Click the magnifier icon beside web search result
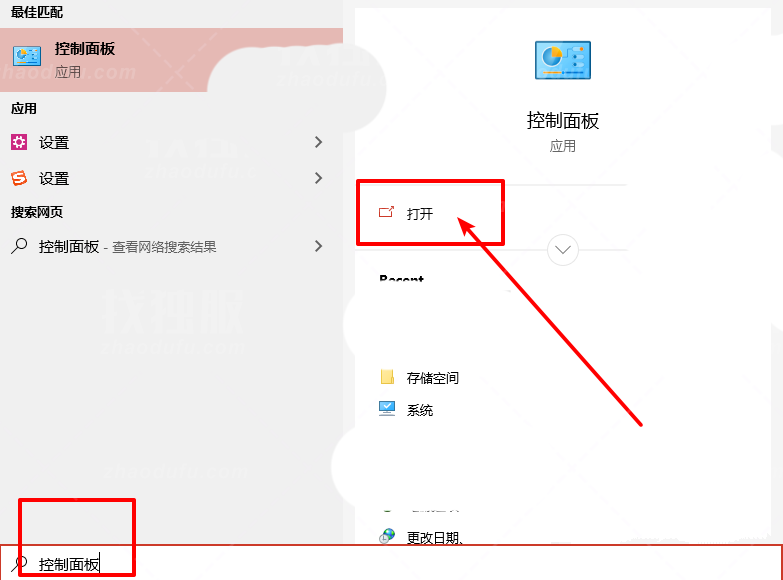Screen dimensions: 783x580 click(x=19, y=246)
